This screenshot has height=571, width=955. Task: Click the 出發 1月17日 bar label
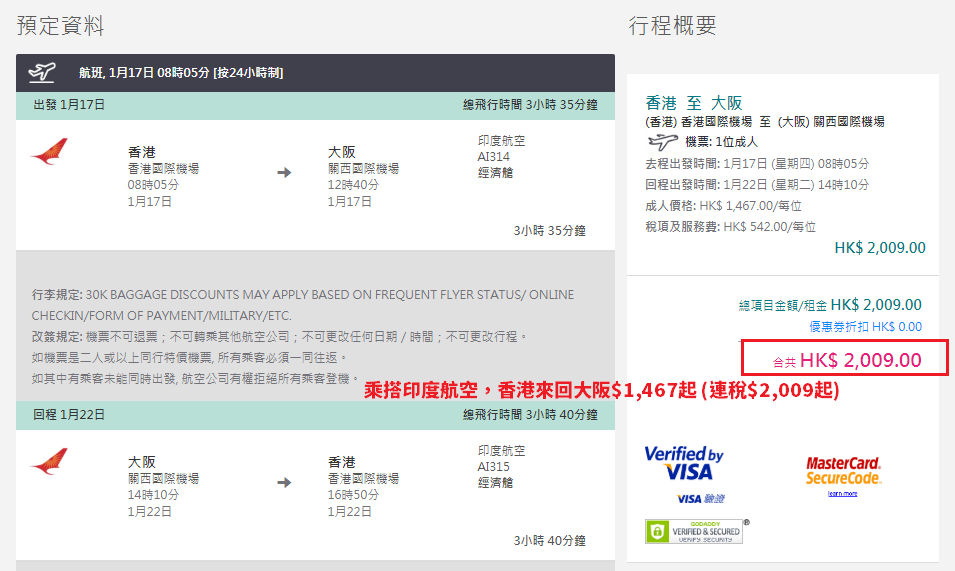tap(69, 105)
